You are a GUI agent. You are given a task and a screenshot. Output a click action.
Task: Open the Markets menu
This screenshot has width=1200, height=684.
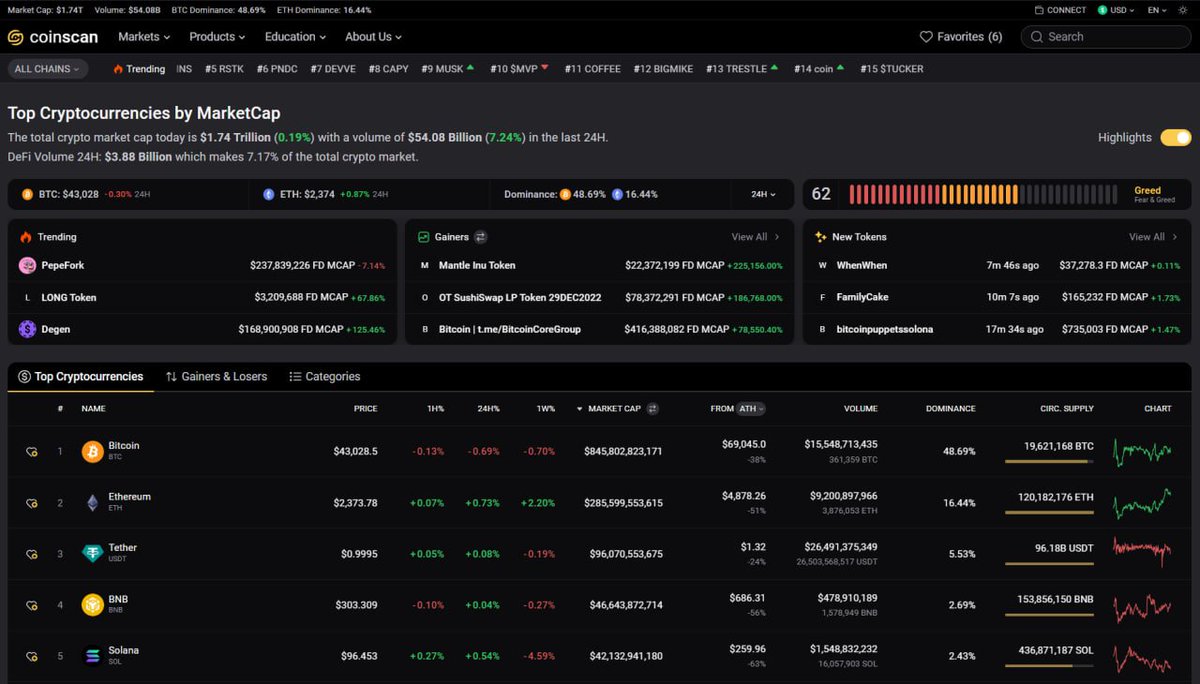(144, 37)
